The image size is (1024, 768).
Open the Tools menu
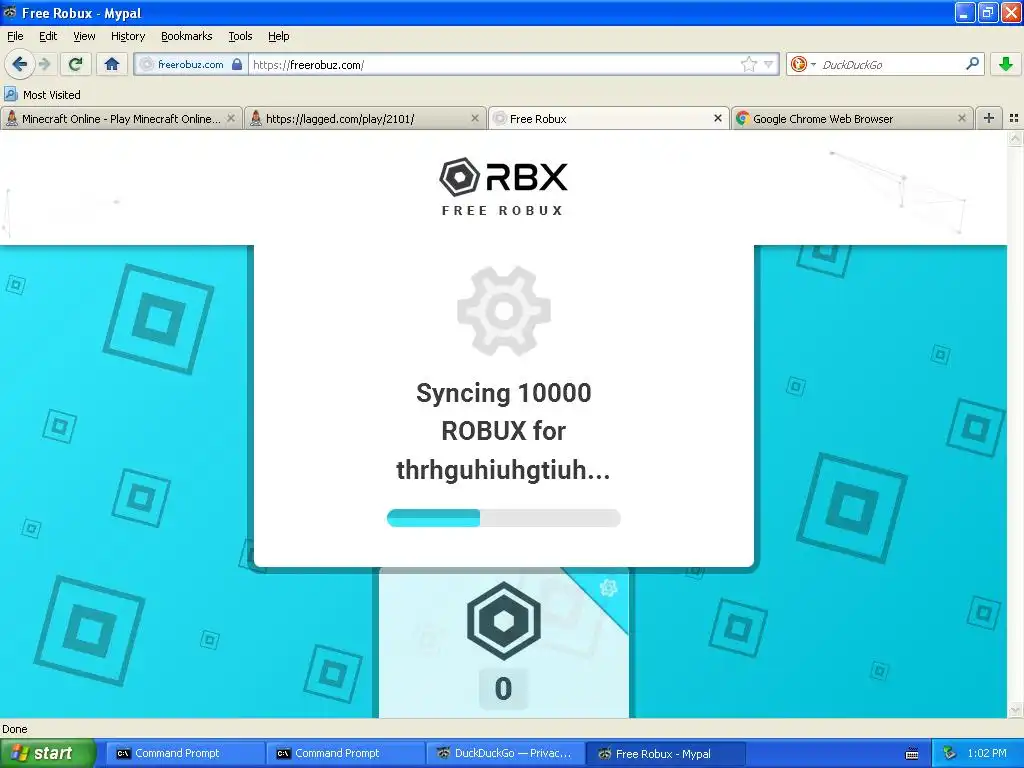coord(240,36)
